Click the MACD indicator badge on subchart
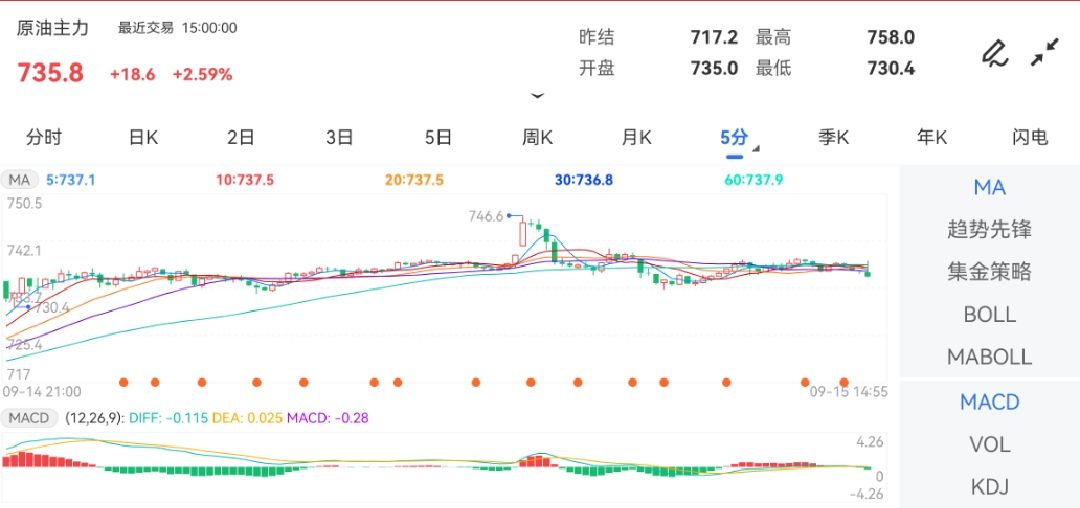The height and width of the screenshot is (508, 1080). point(30,418)
